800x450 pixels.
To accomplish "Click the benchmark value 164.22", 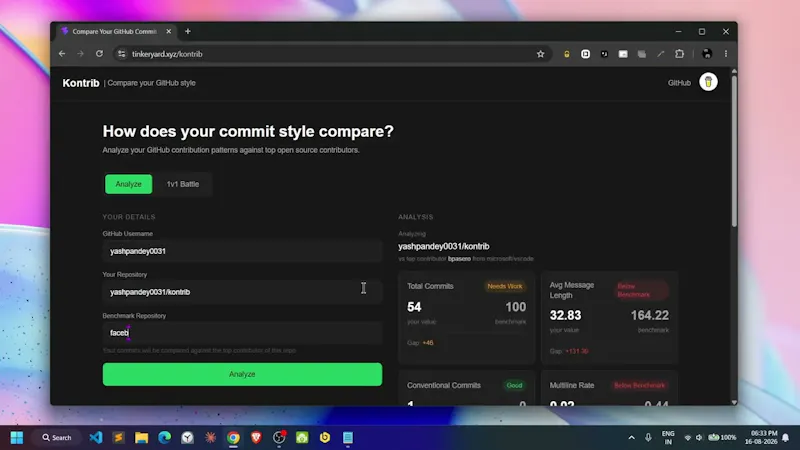I will 649,315.
